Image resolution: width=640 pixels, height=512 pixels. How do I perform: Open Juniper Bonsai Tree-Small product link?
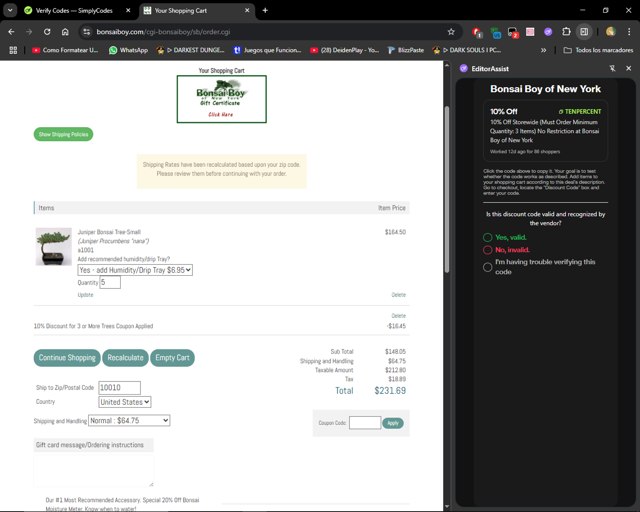(x=109, y=232)
